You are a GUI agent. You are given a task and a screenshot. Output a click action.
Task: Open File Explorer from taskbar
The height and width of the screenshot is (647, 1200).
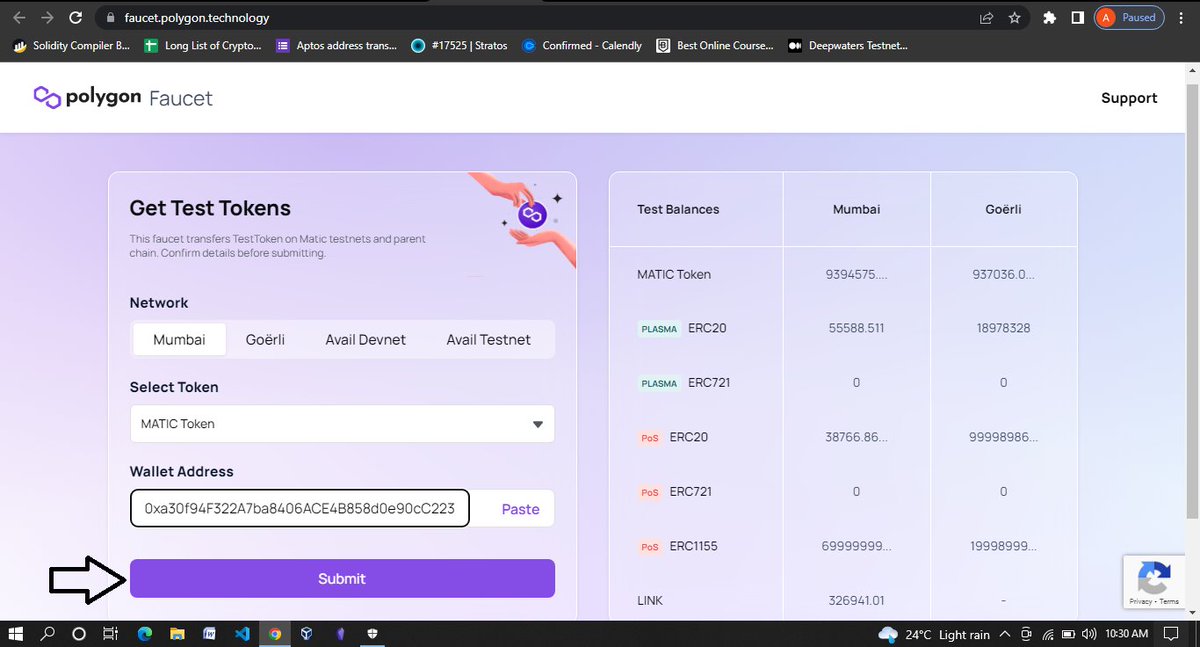coord(176,634)
